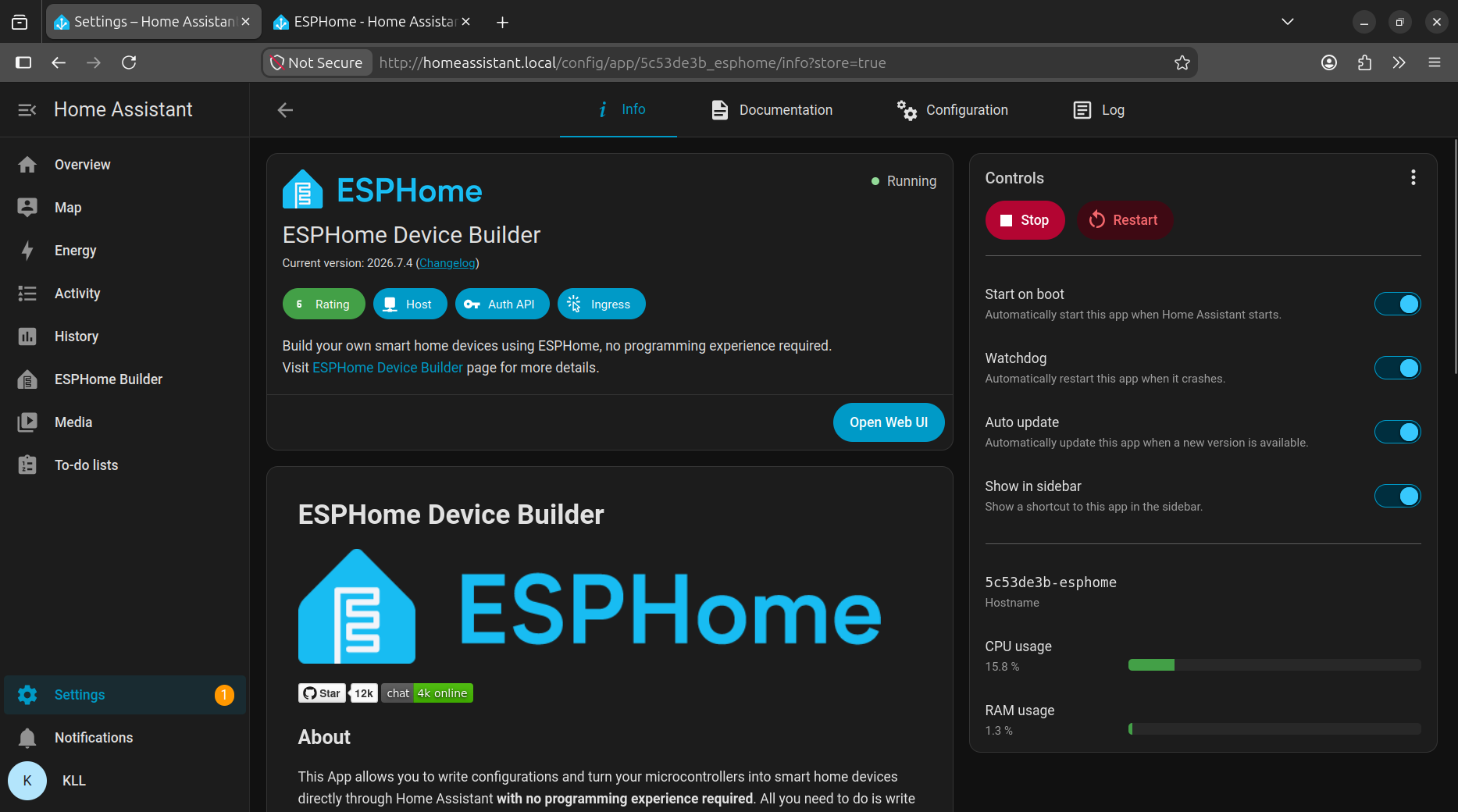Disable the Auto update switch
Screen dimensions: 1458x812
pyautogui.click(x=1398, y=432)
